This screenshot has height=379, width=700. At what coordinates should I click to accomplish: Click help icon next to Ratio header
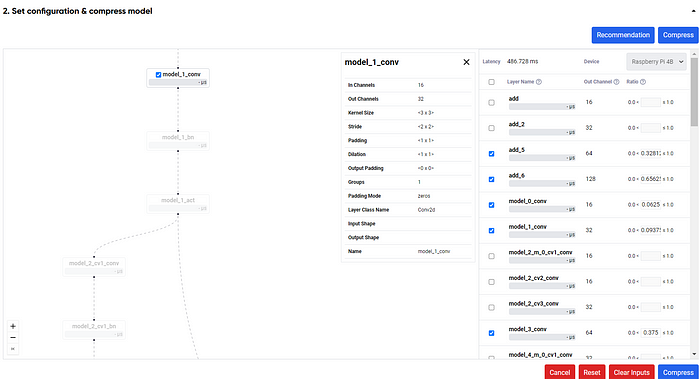pos(643,82)
